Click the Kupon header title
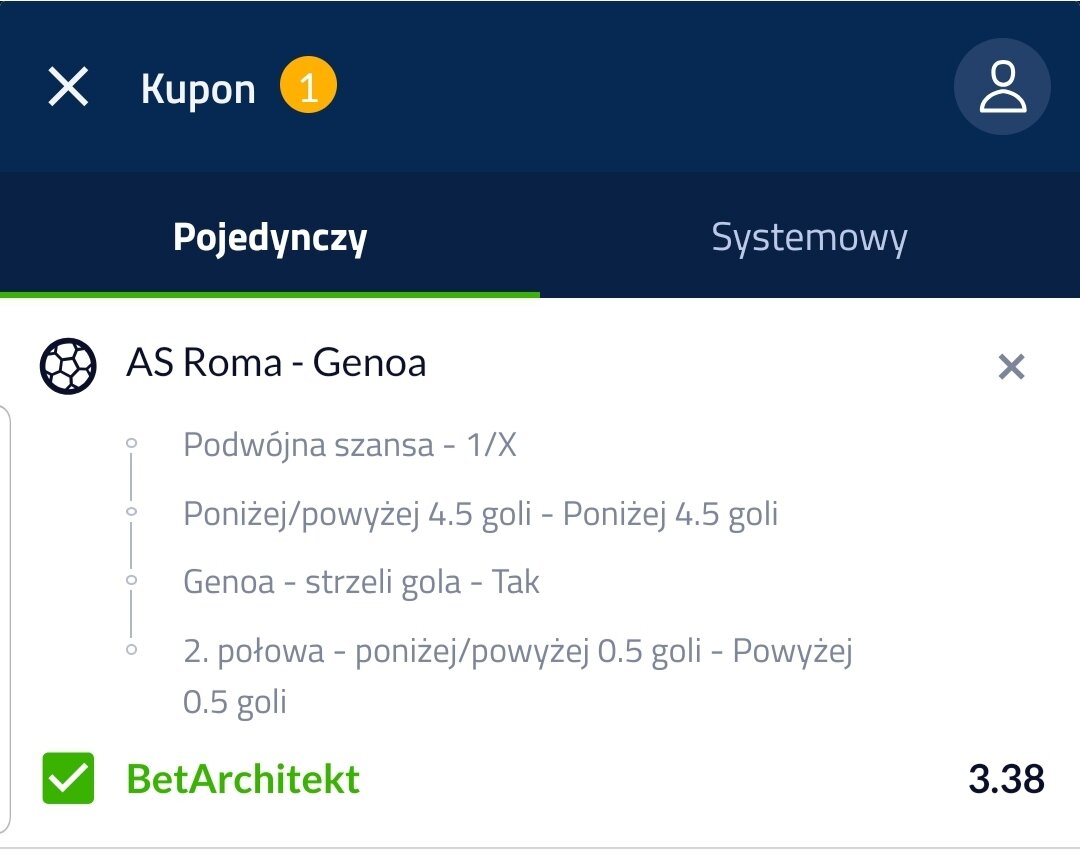This screenshot has width=1080, height=854. coord(198,90)
